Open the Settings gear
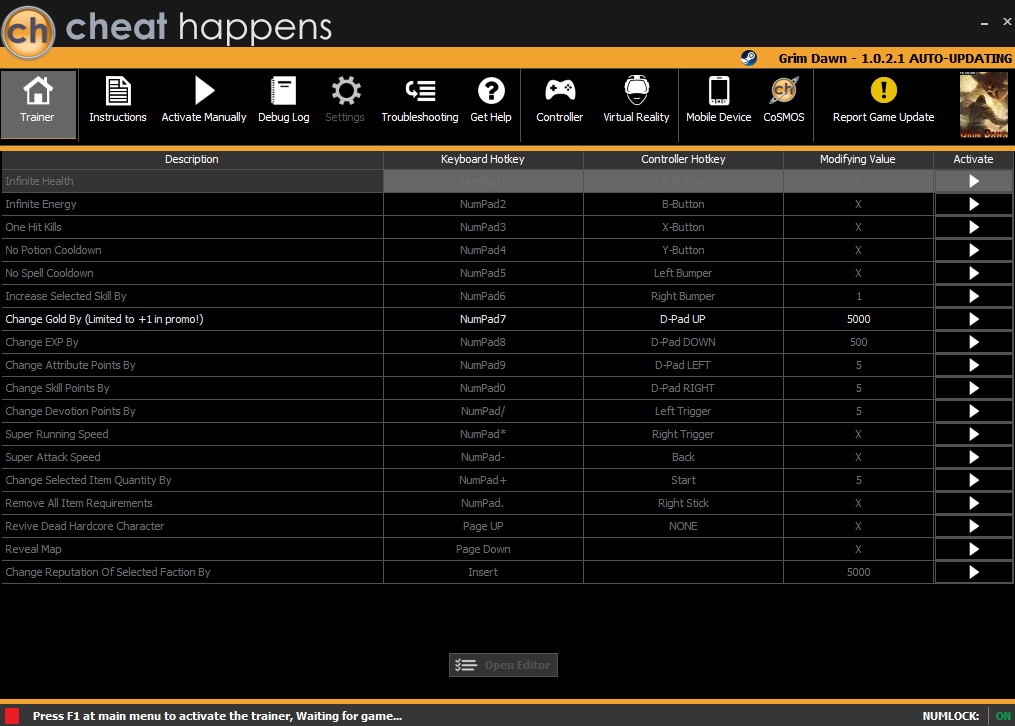The height and width of the screenshot is (726, 1015). coord(345,100)
